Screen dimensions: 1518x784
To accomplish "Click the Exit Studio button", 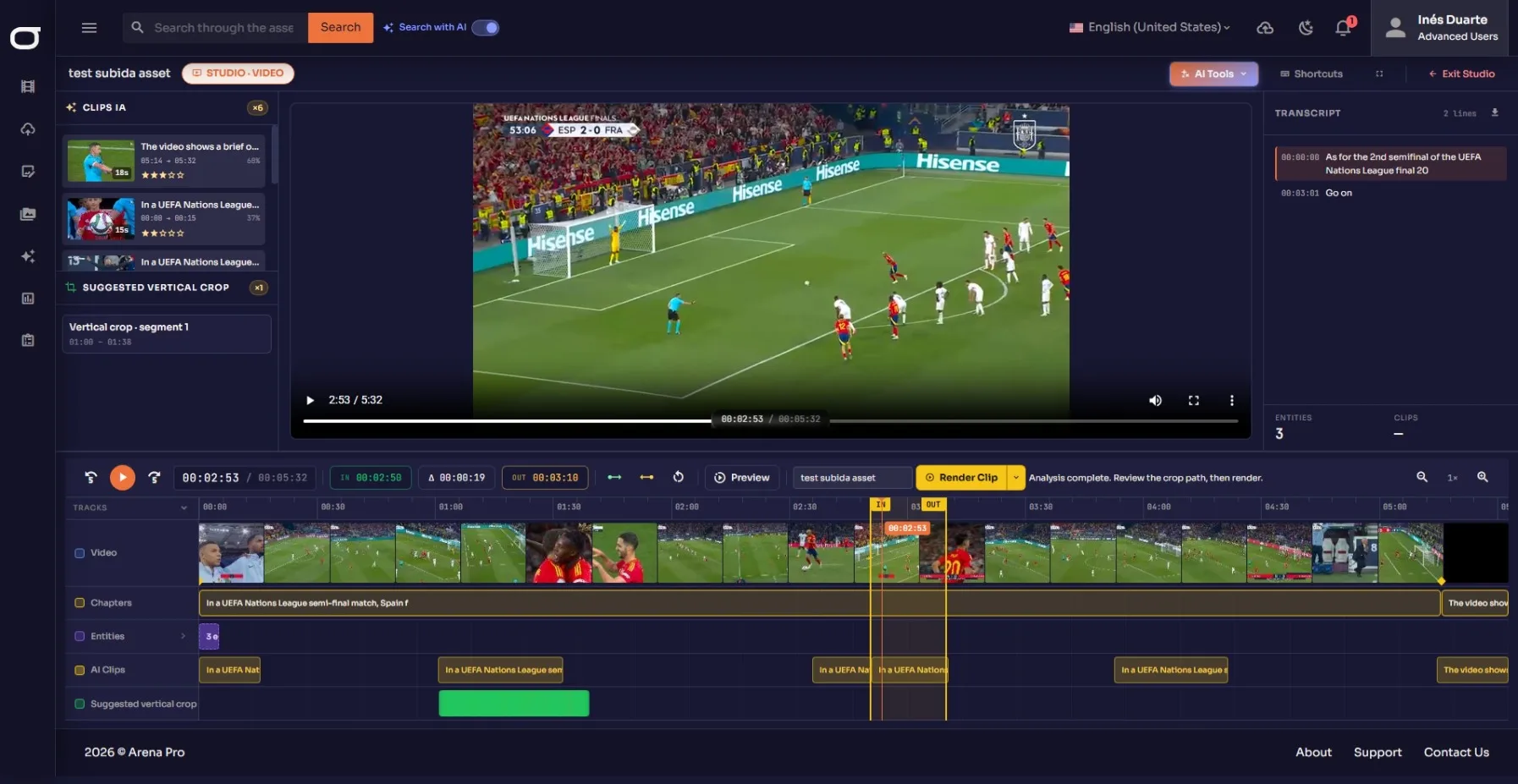I will (1461, 74).
